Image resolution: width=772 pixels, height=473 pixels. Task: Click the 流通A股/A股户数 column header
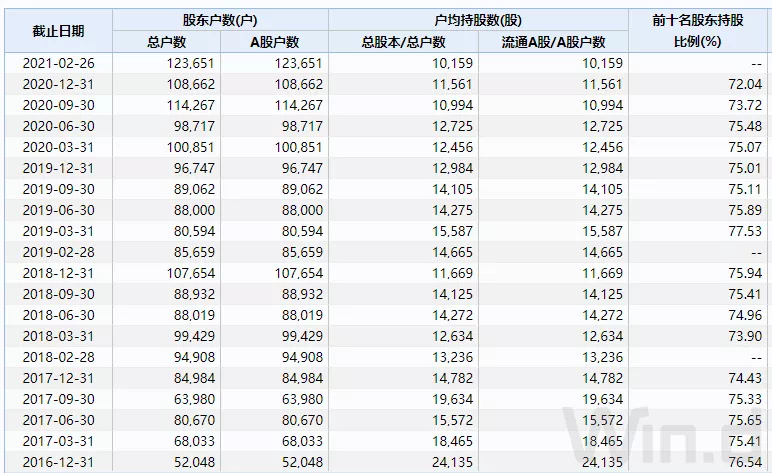click(554, 41)
